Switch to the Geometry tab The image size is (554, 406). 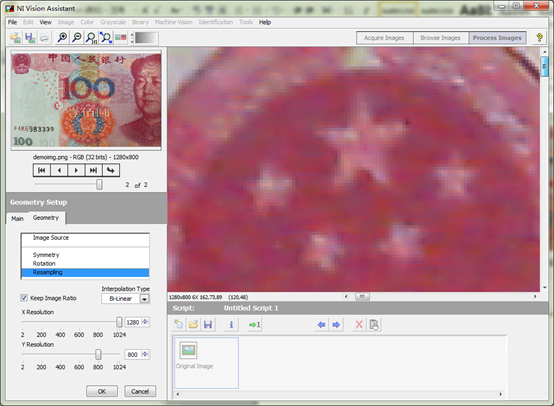[46, 218]
